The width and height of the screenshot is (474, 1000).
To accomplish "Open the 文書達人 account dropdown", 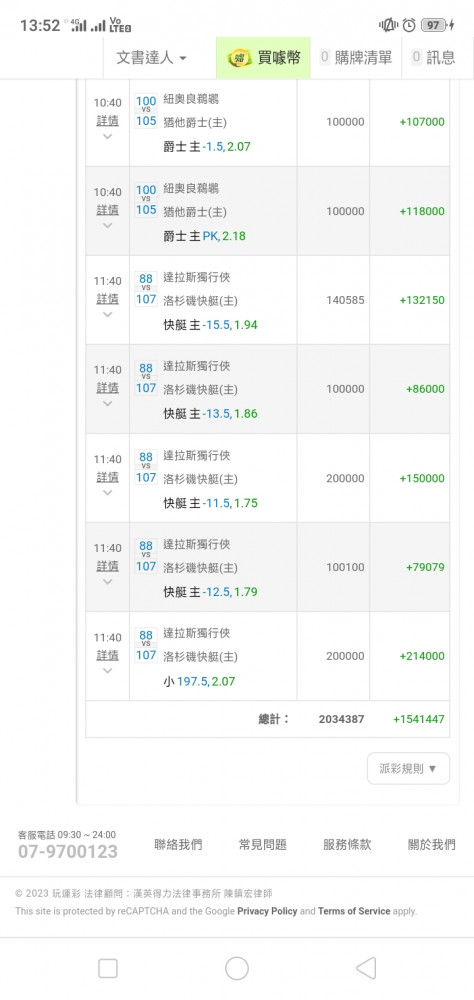I will [151, 57].
